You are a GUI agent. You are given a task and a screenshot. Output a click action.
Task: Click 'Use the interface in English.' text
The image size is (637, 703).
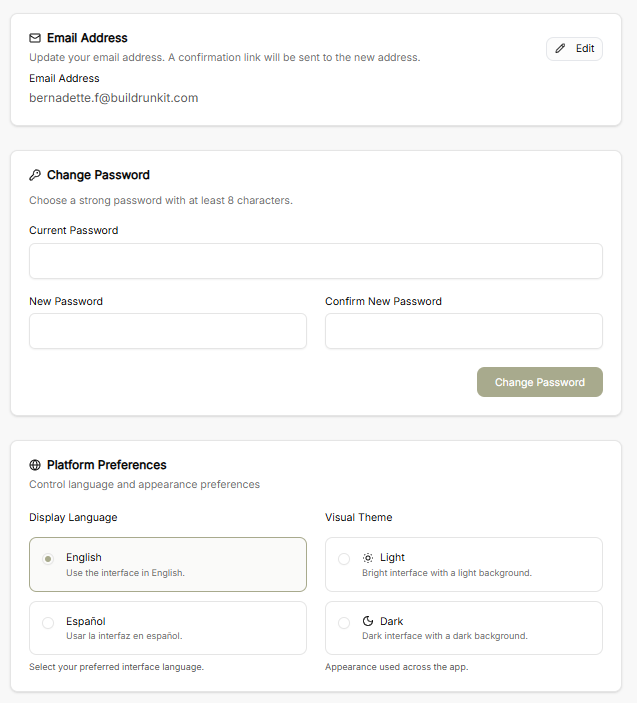coord(126,573)
